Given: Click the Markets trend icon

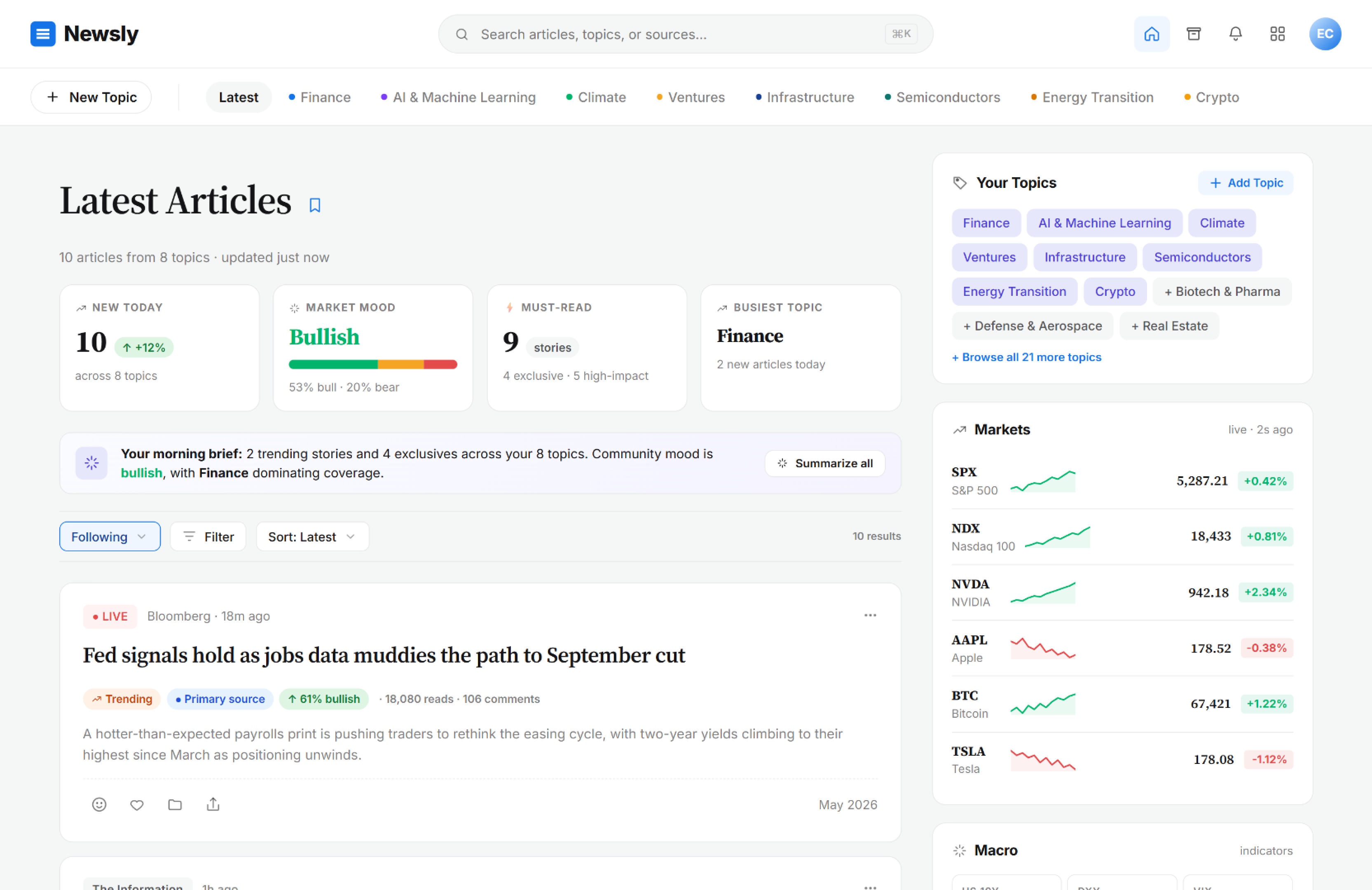Looking at the screenshot, I should 959,429.
